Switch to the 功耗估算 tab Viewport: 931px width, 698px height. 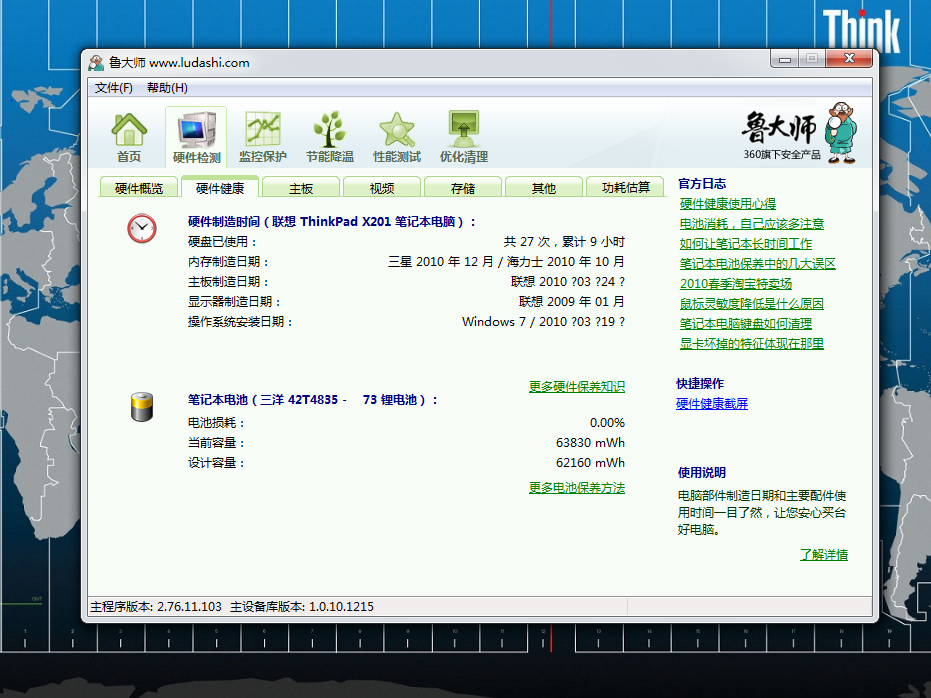pyautogui.click(x=626, y=188)
